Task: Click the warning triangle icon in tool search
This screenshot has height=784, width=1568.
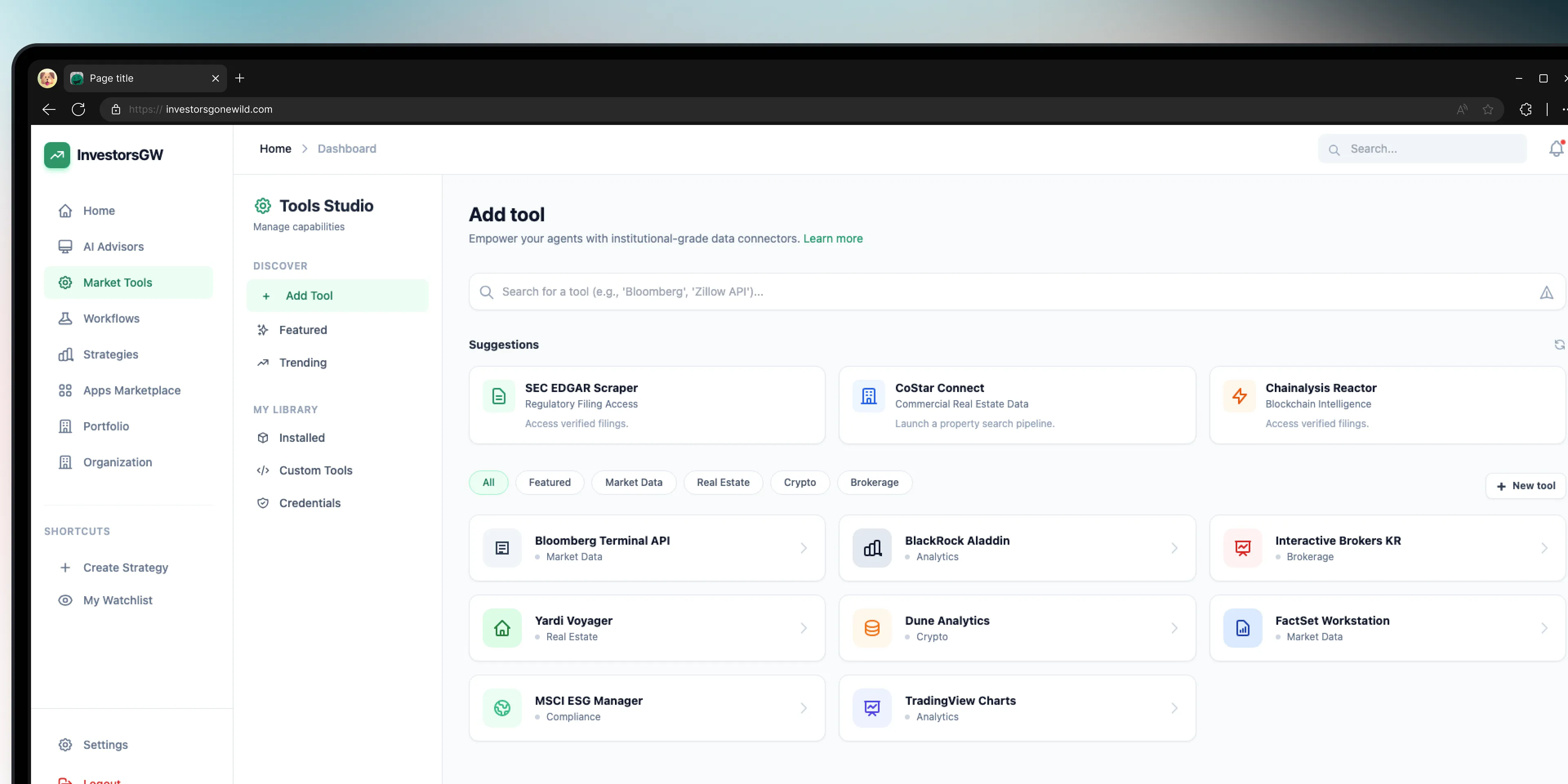Action: pyautogui.click(x=1546, y=293)
